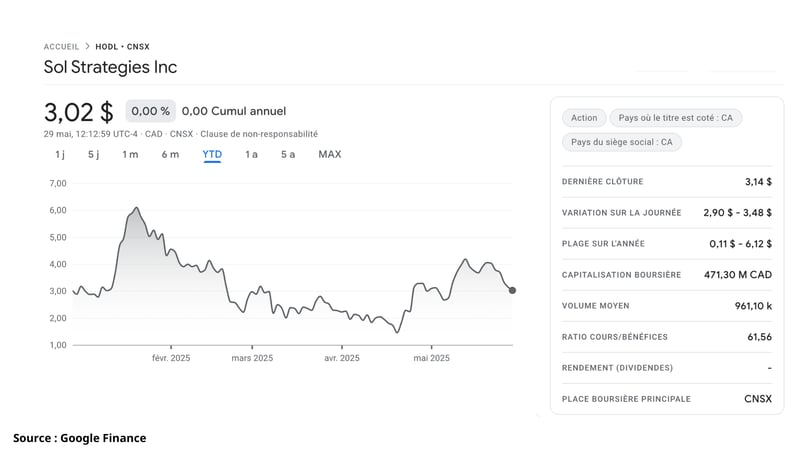Click the Action tag chip
The width and height of the screenshot is (812, 450).
pos(584,118)
